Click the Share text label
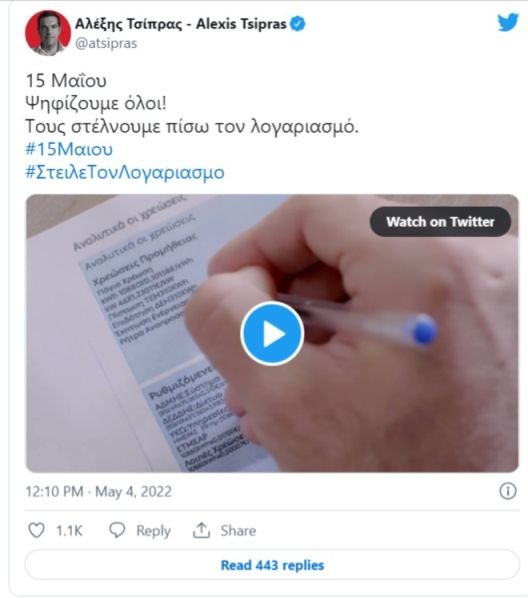Image resolution: width=528 pixels, height=598 pixels. point(238,530)
